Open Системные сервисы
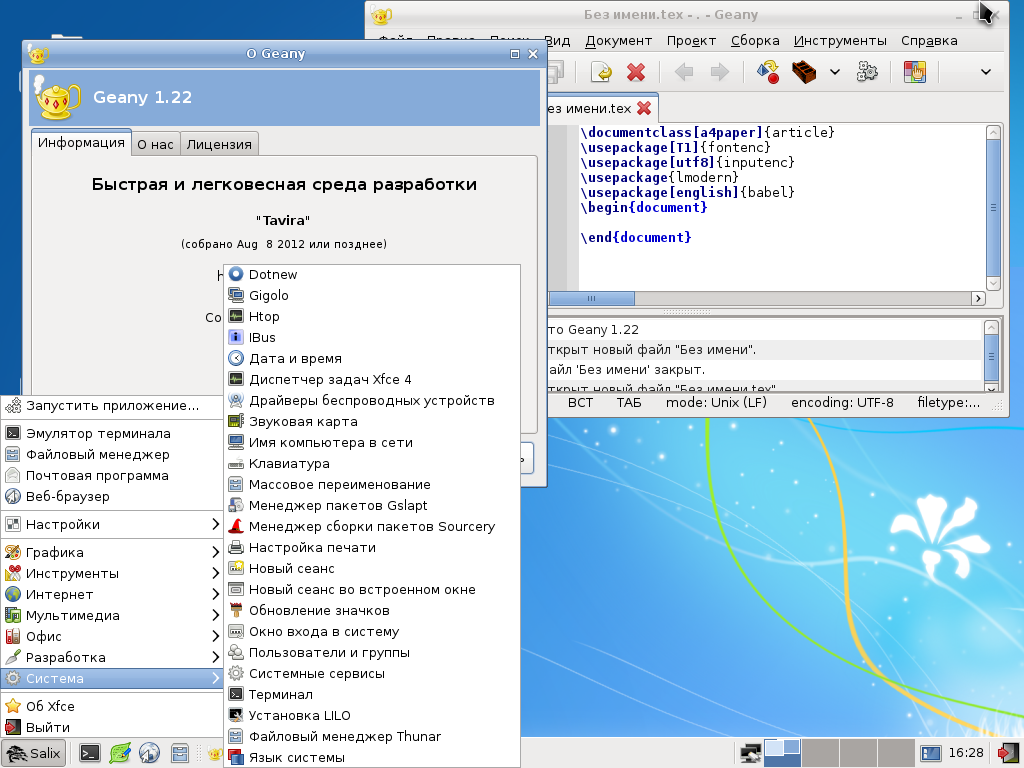Viewport: 1024px width, 768px height. pyautogui.click(x=372, y=673)
